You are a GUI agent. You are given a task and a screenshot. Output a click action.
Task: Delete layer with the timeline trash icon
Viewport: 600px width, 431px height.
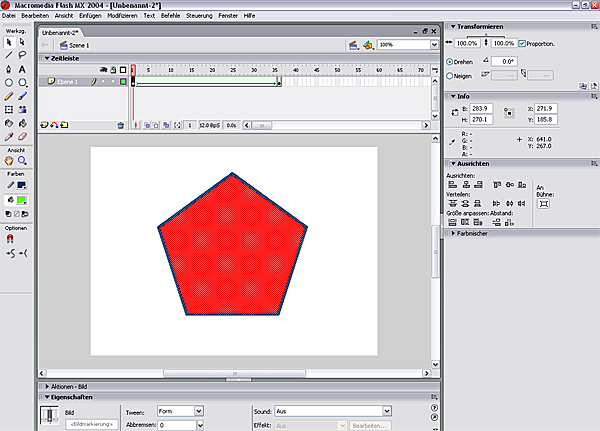[x=121, y=125]
